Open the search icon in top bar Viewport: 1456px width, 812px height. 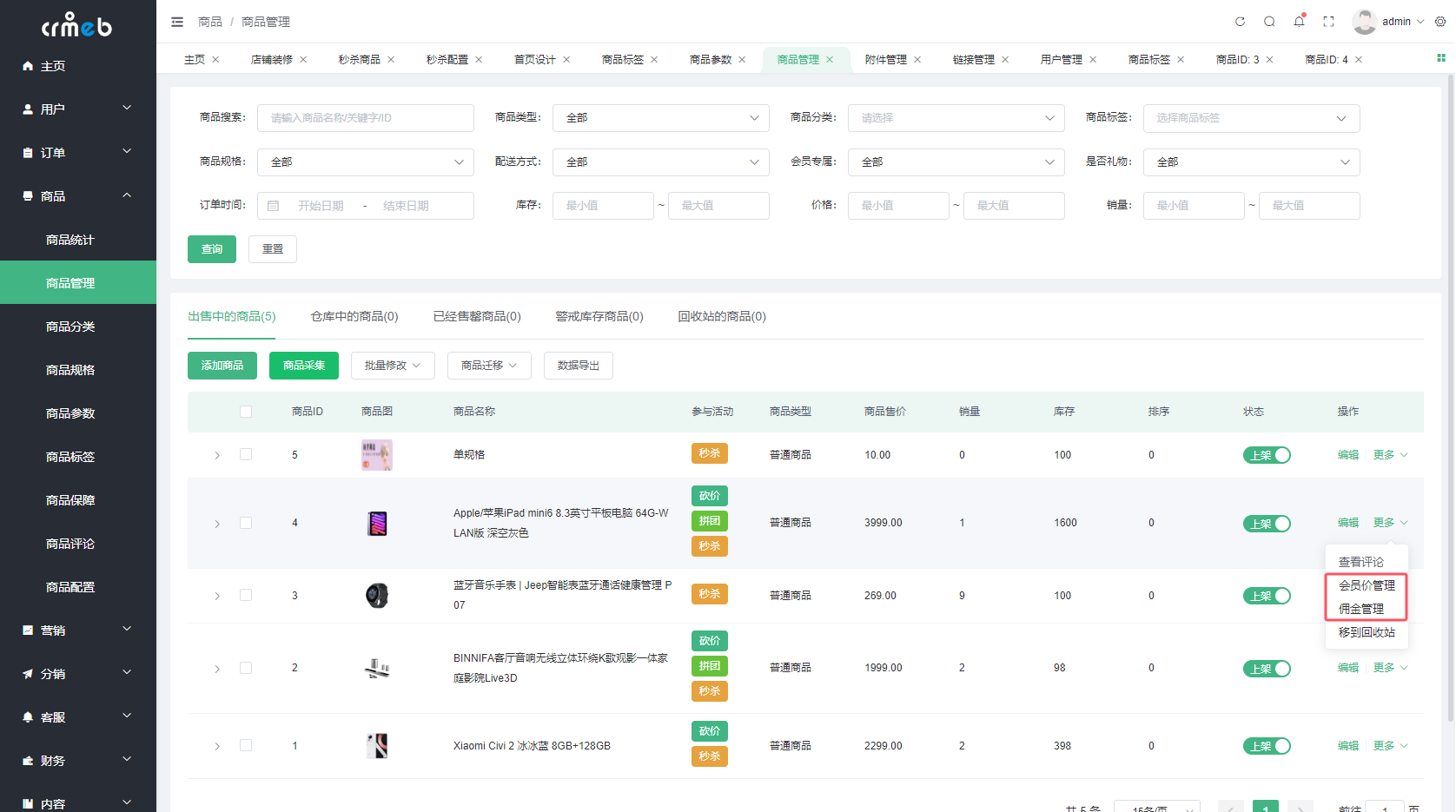point(1269,22)
